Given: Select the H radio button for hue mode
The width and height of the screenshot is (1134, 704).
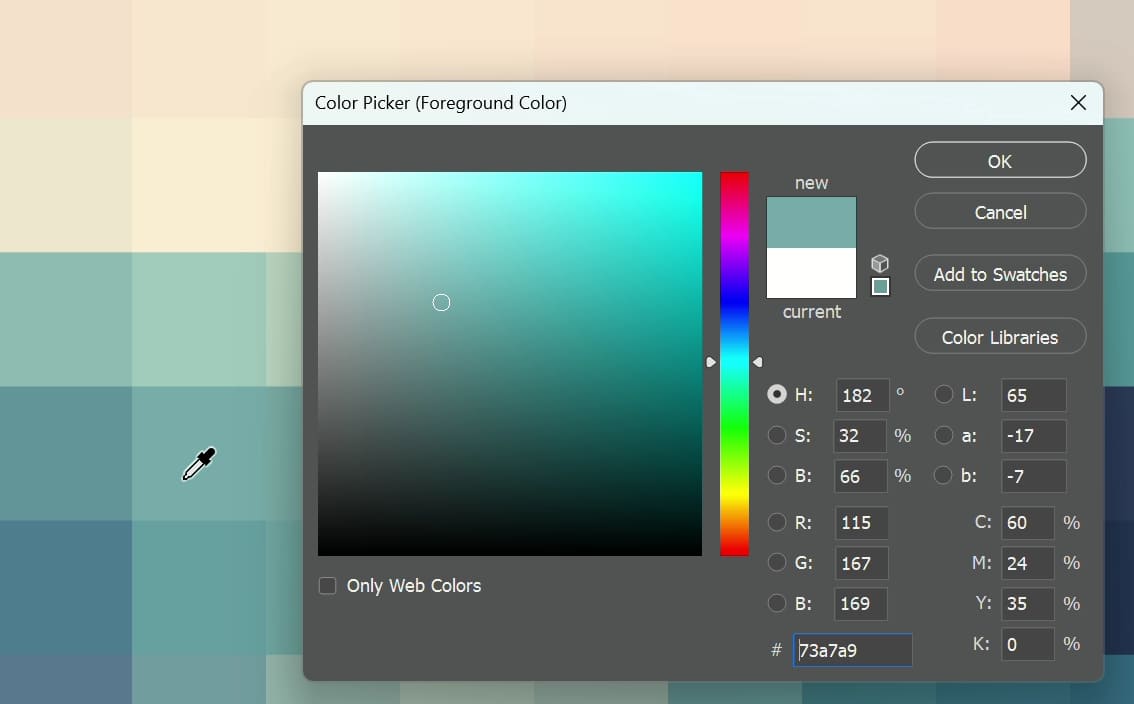Looking at the screenshot, I should [777, 394].
